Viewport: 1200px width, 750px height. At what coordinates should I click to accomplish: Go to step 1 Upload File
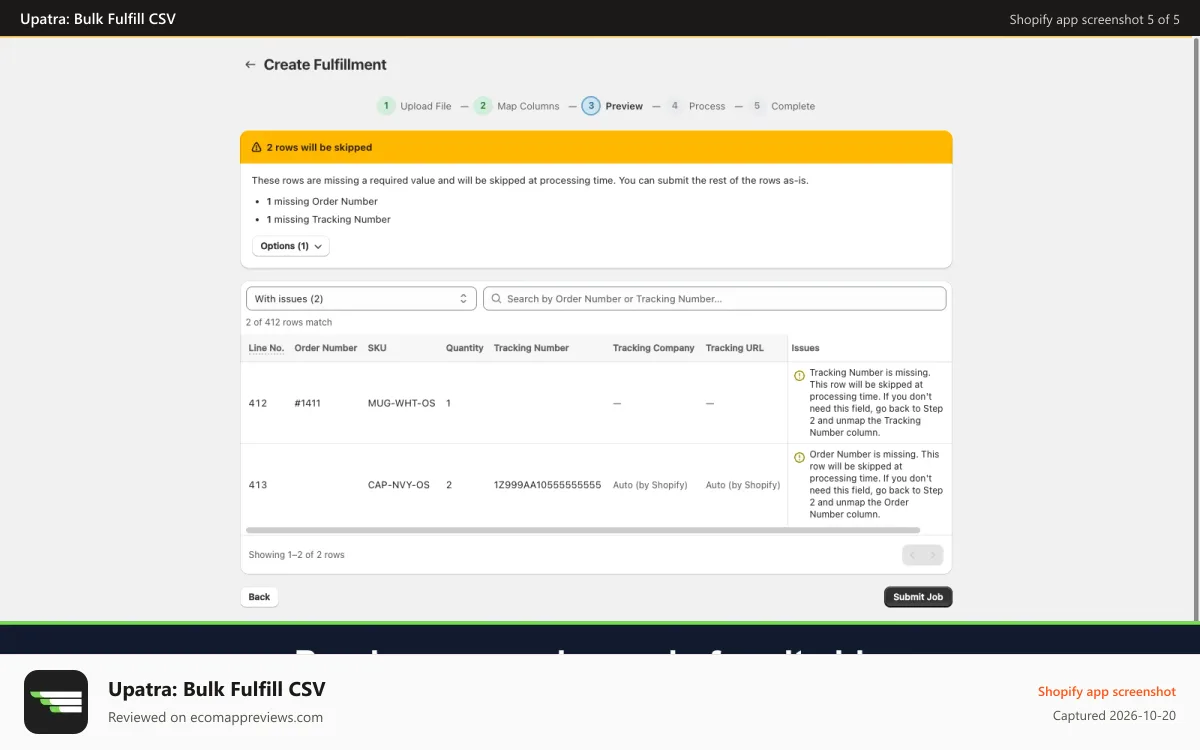pos(414,106)
